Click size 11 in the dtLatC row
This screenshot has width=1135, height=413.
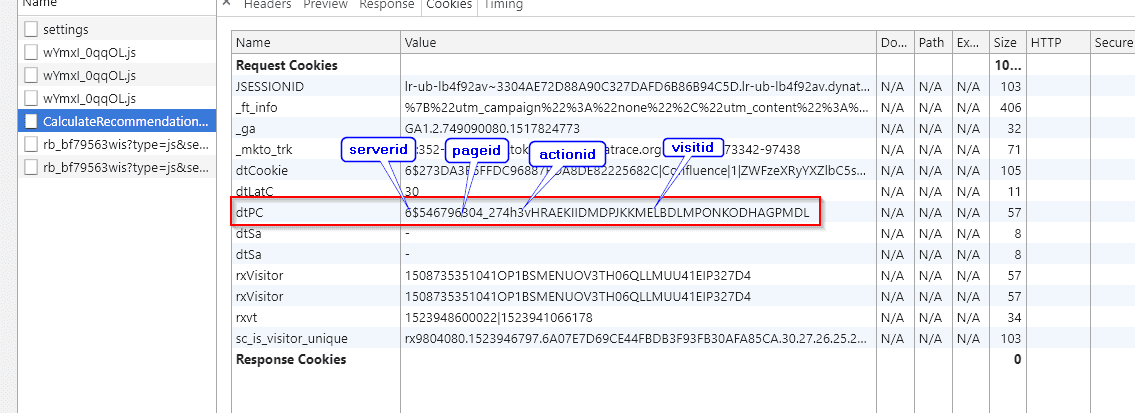[x=1014, y=192]
